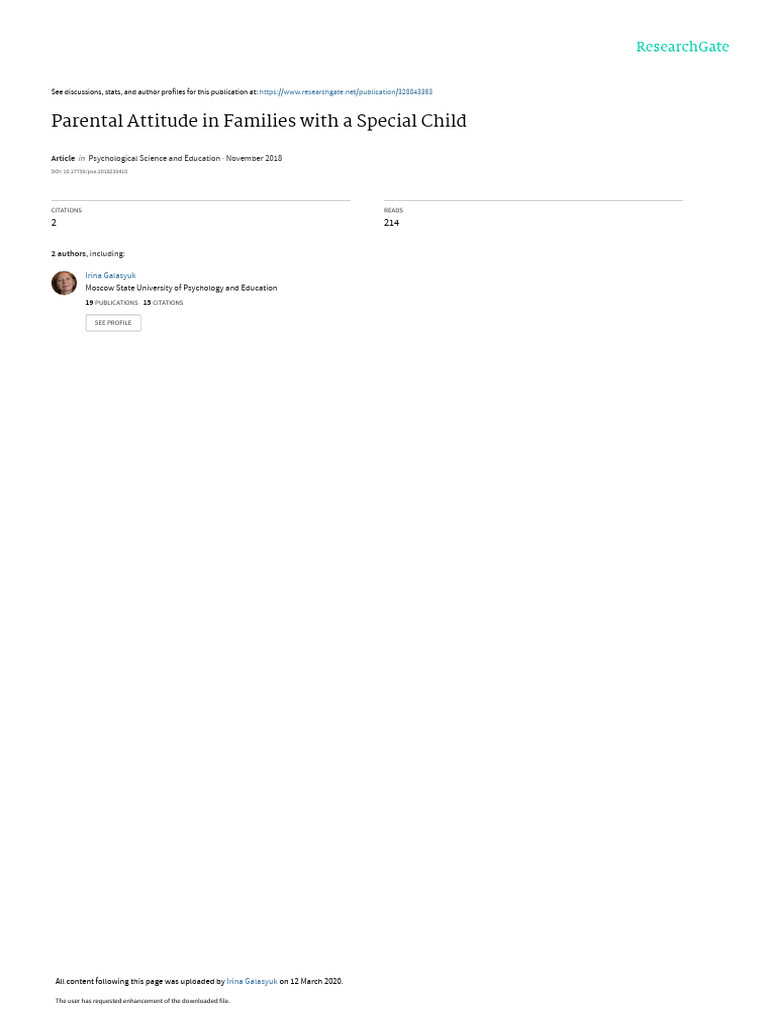
Task: Click the 15 CITATIONS author stat
Action: tap(163, 303)
